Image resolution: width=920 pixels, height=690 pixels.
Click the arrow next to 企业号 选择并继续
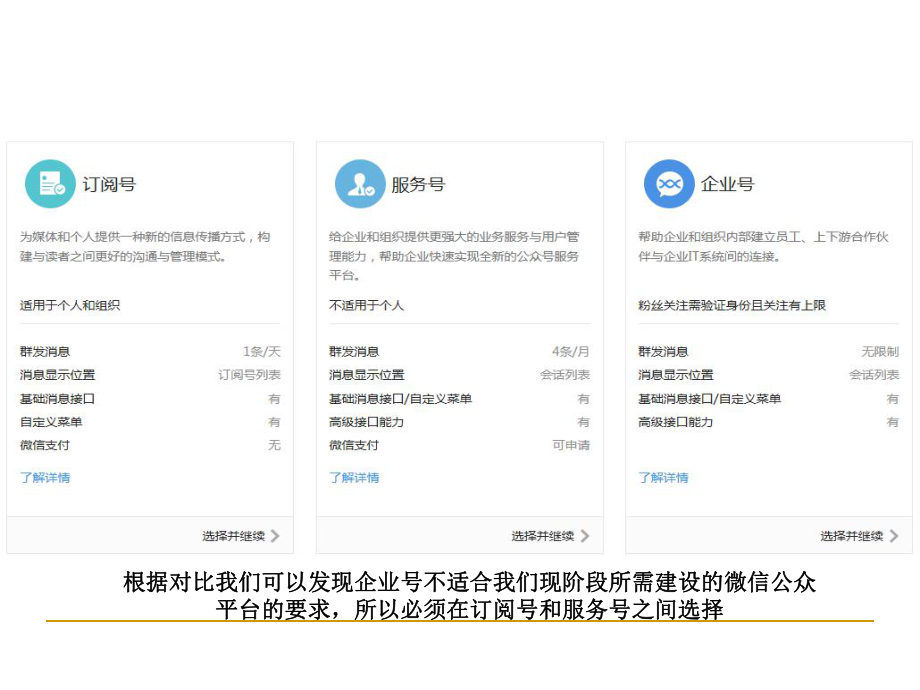click(894, 536)
